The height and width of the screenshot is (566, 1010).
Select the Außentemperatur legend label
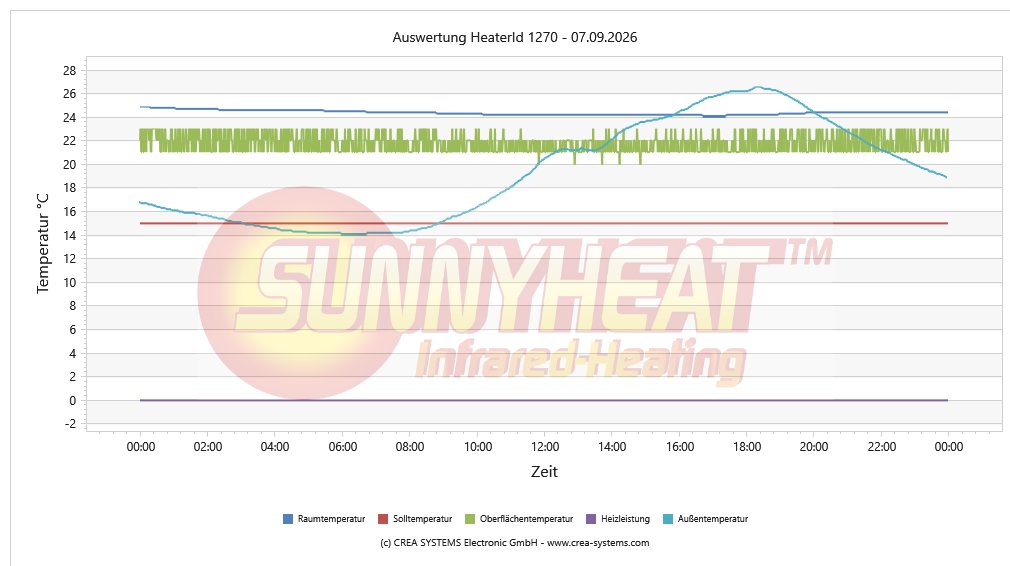pos(713,519)
